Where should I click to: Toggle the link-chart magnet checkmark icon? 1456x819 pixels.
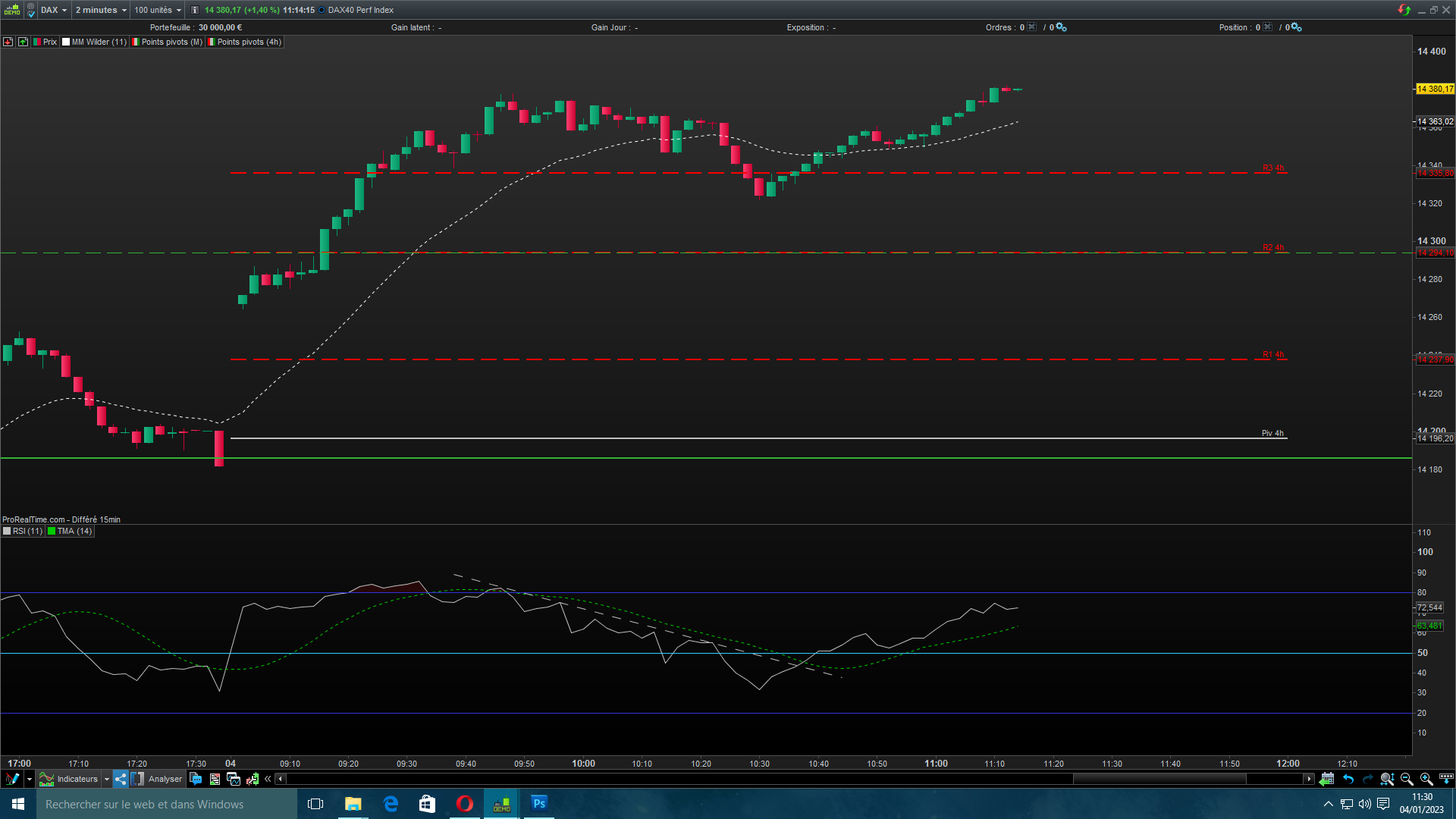31,11
